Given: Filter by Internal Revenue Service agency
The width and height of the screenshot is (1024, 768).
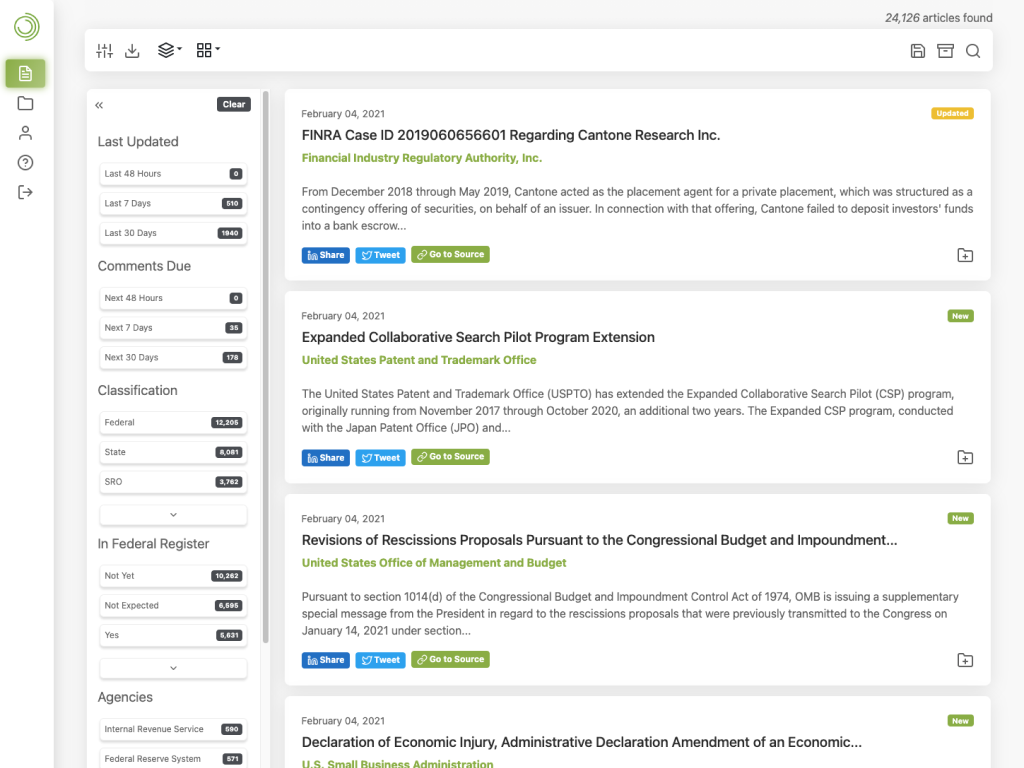Looking at the screenshot, I should 172,728.
